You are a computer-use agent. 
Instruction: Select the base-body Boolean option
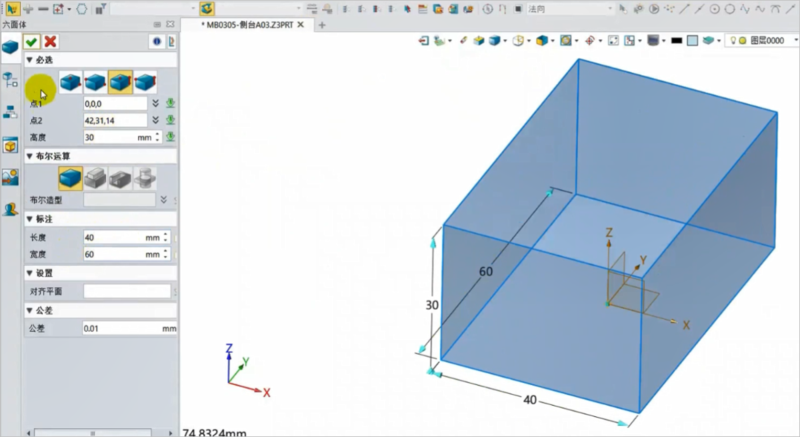point(71,178)
